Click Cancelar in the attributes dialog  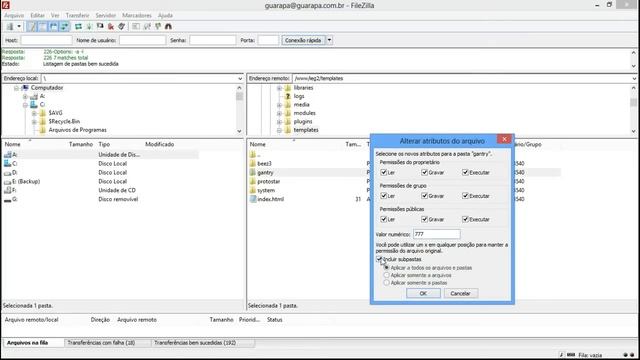(460, 293)
